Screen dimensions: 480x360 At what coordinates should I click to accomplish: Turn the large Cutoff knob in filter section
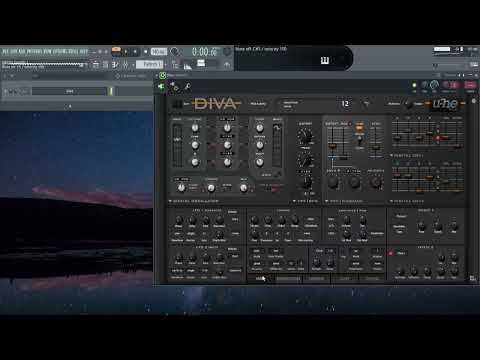point(305,136)
